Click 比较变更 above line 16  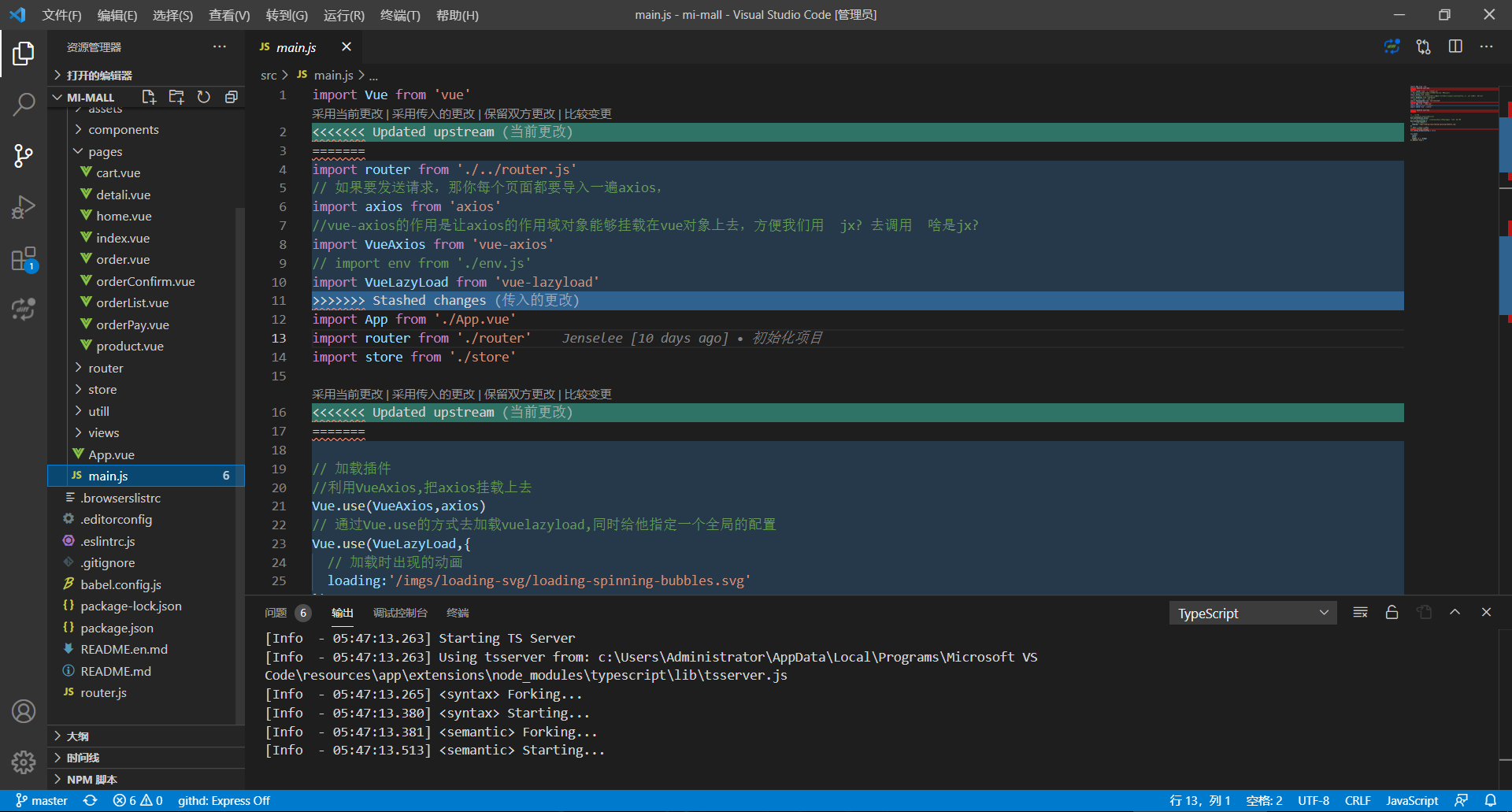pyautogui.click(x=588, y=394)
